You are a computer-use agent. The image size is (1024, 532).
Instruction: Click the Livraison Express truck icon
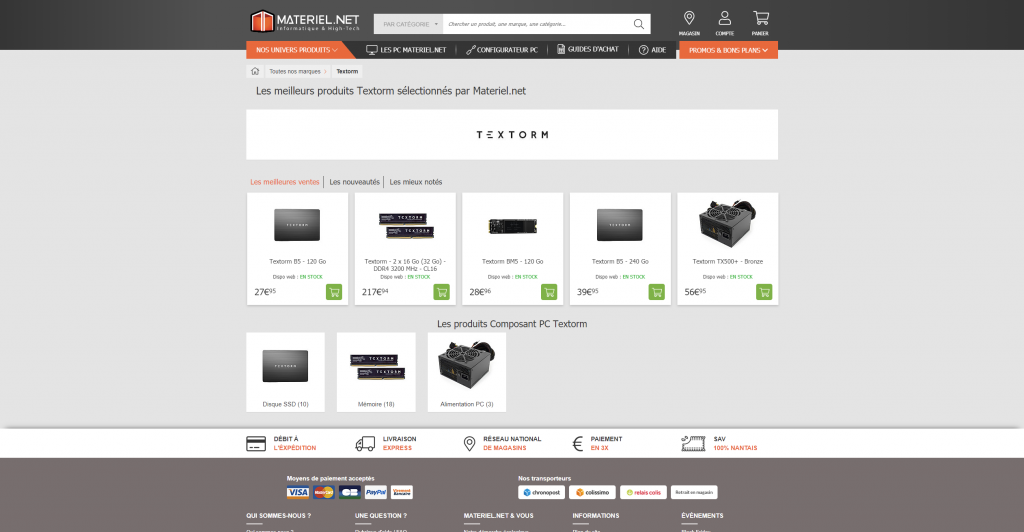[365, 444]
